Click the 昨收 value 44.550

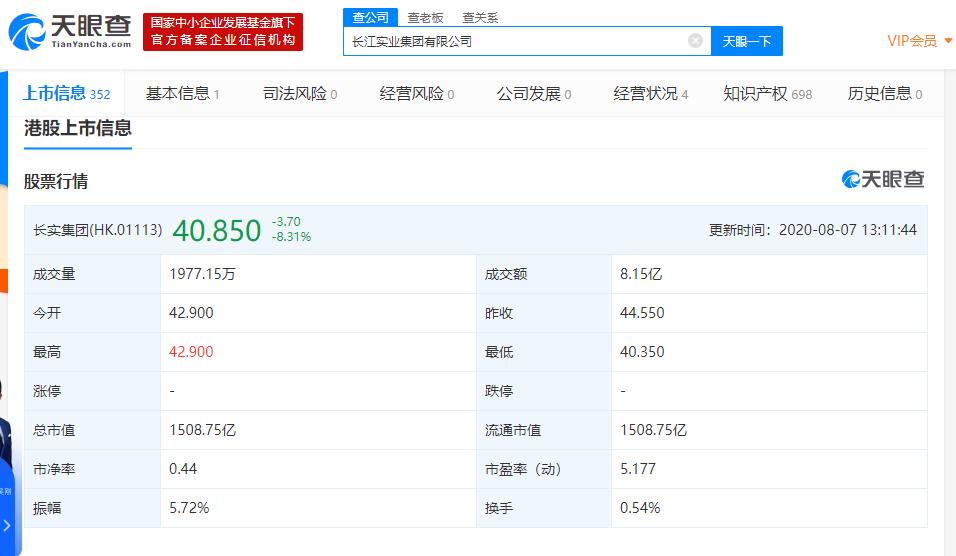click(x=642, y=313)
